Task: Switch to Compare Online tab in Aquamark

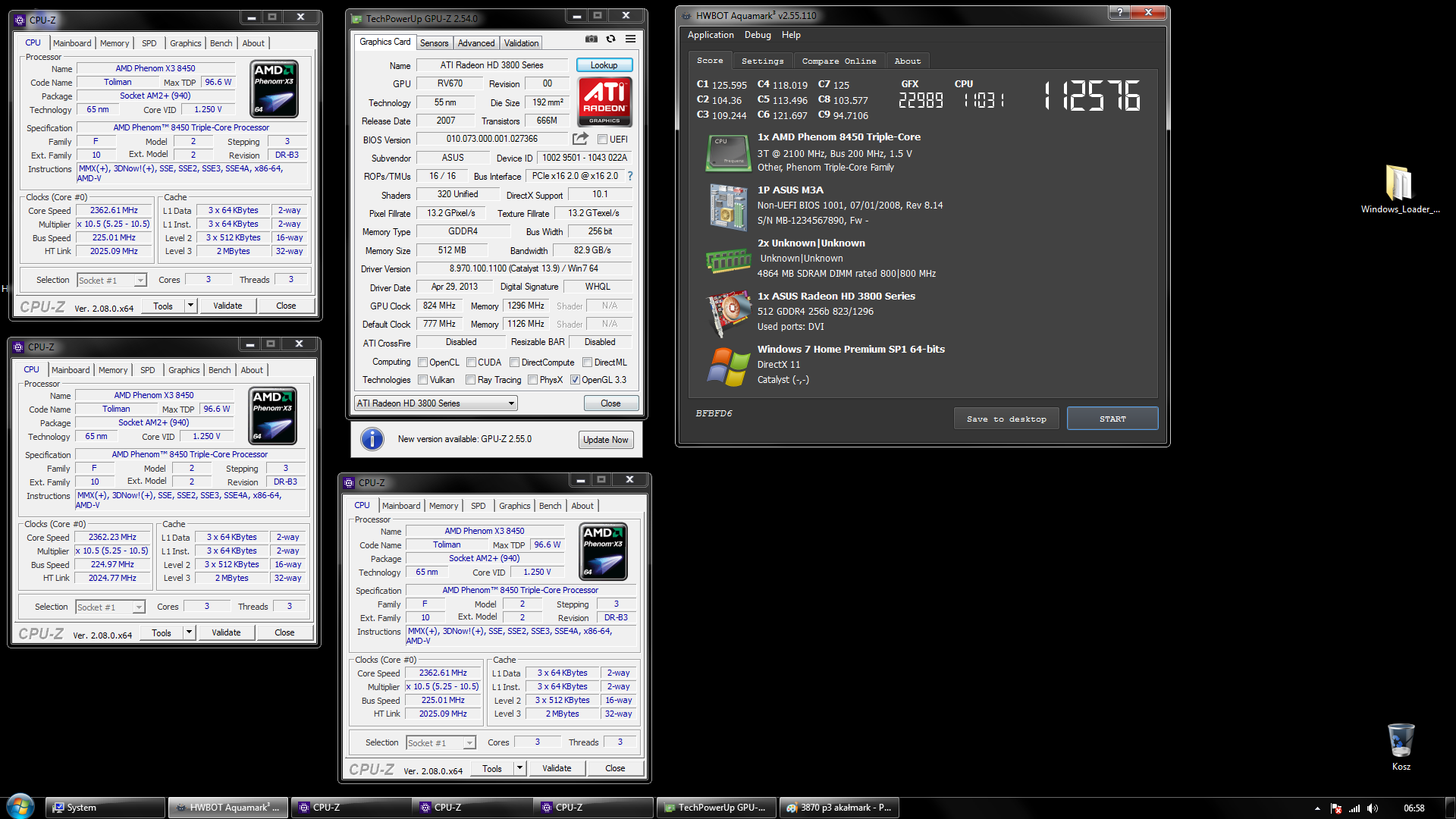Action: click(839, 61)
